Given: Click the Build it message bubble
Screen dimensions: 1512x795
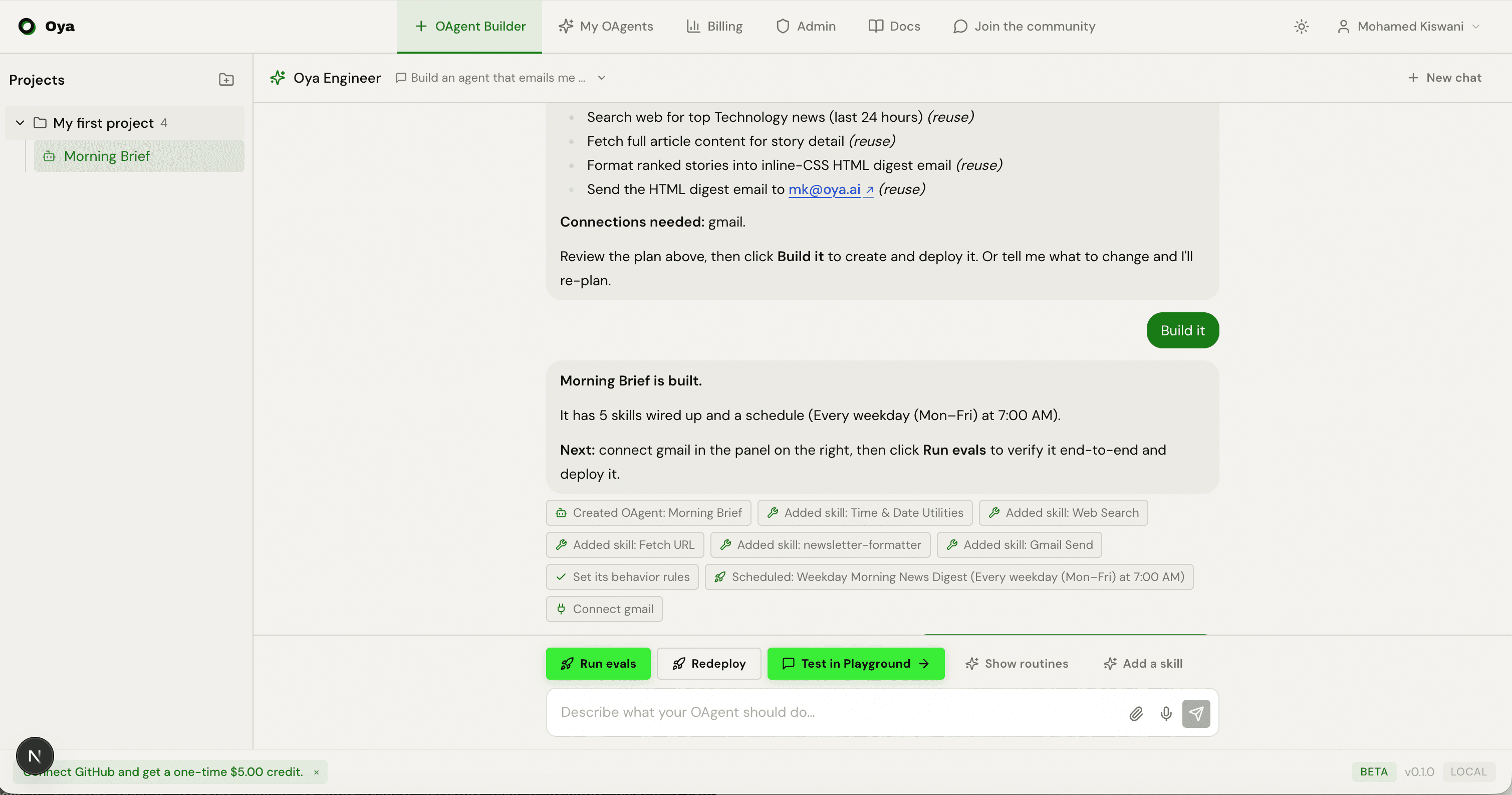Looking at the screenshot, I should [1182, 330].
